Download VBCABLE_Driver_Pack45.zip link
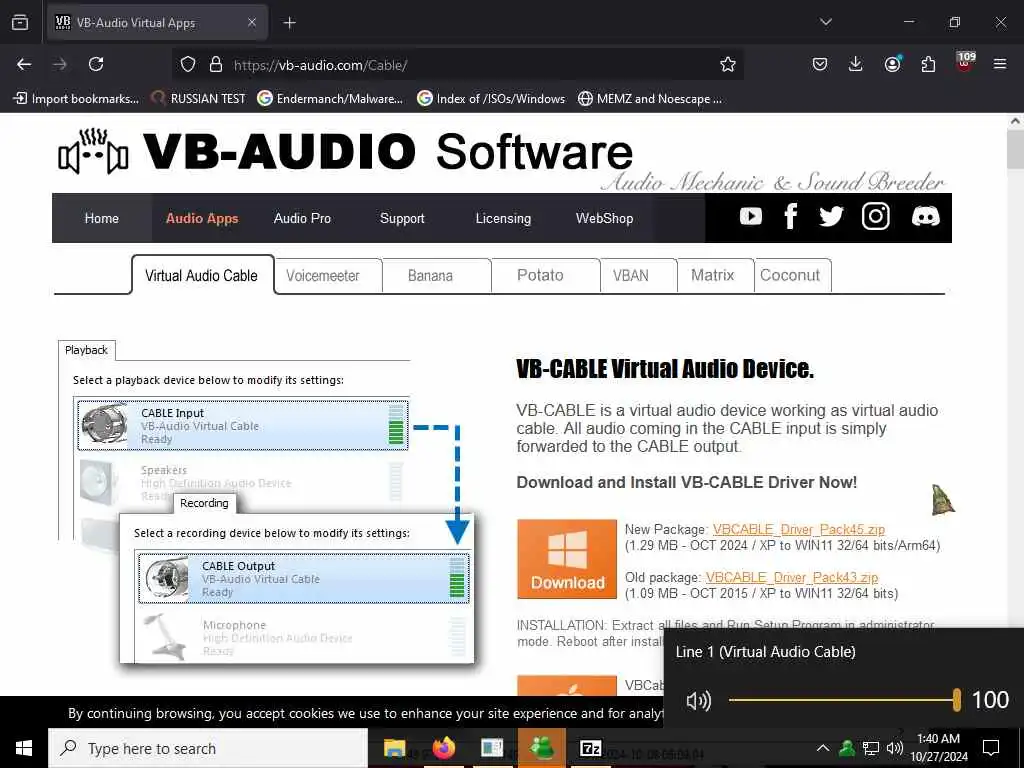Screen dimensions: 1024x768 [799, 529]
